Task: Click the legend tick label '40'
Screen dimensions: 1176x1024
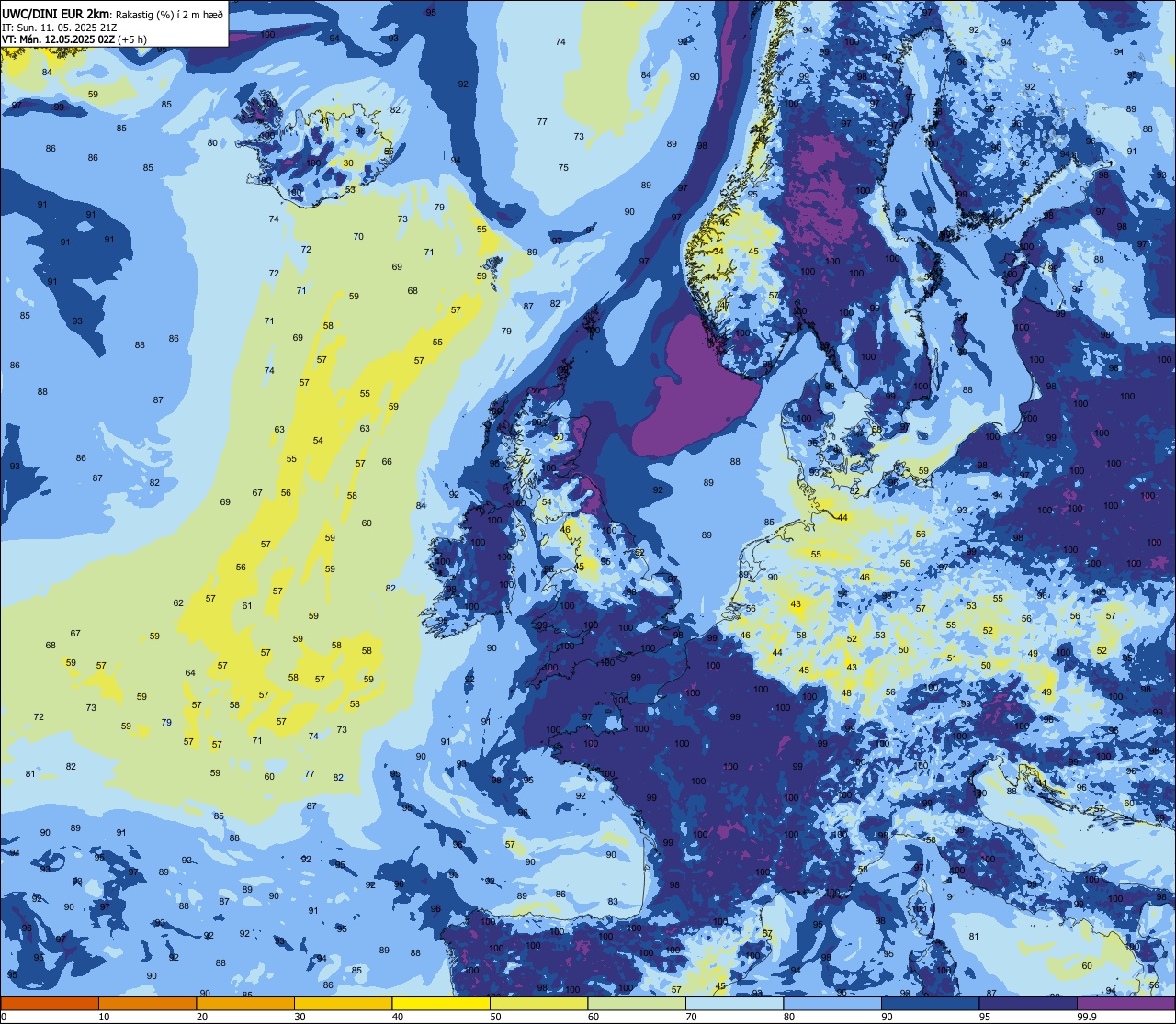Action: 398,1017
